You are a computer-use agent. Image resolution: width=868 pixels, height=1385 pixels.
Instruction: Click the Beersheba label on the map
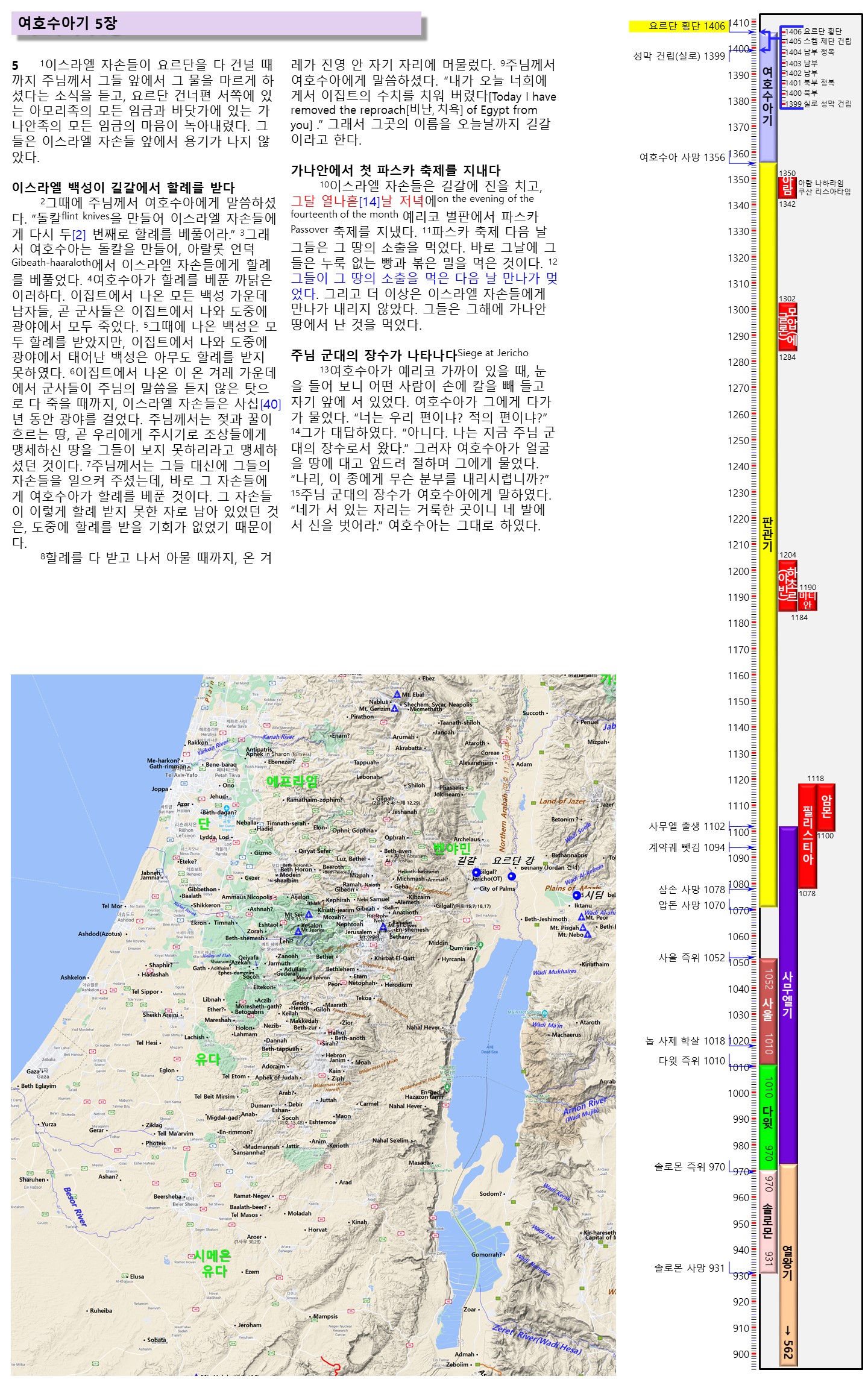point(168,1196)
